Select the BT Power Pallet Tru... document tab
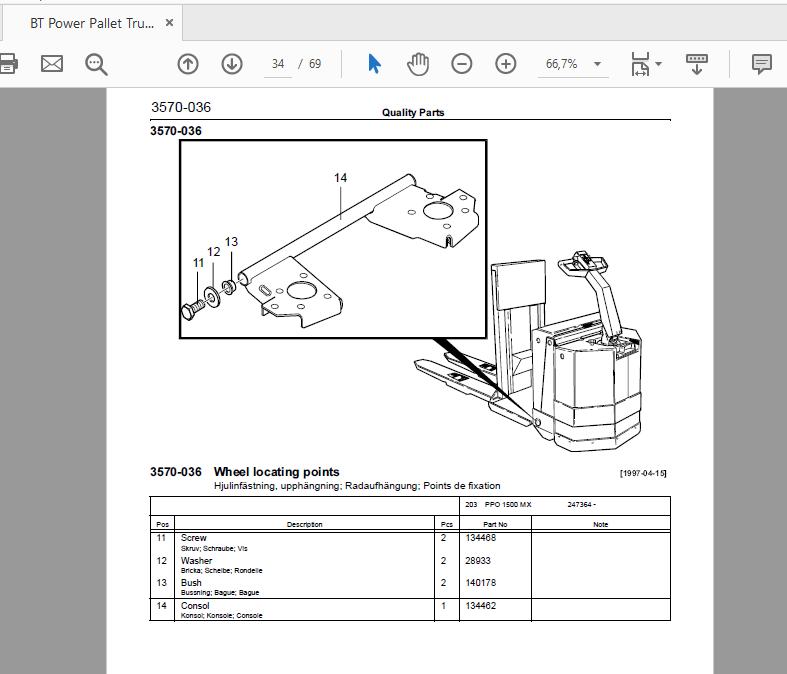The width and height of the screenshot is (787, 674). tap(92, 23)
